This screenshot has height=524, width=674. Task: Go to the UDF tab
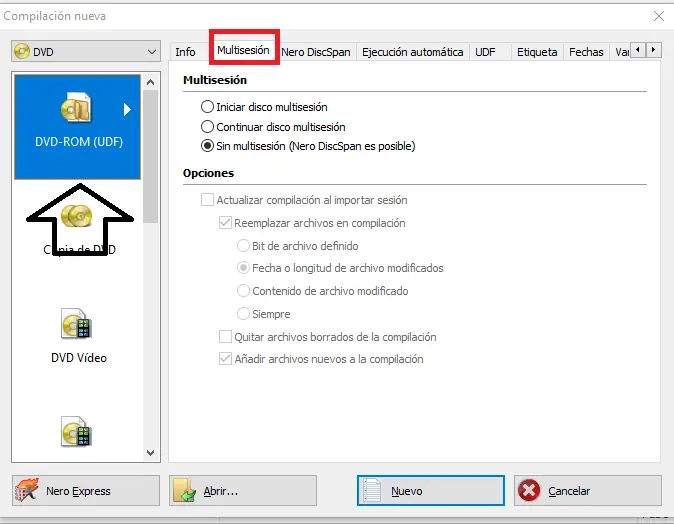click(485, 52)
